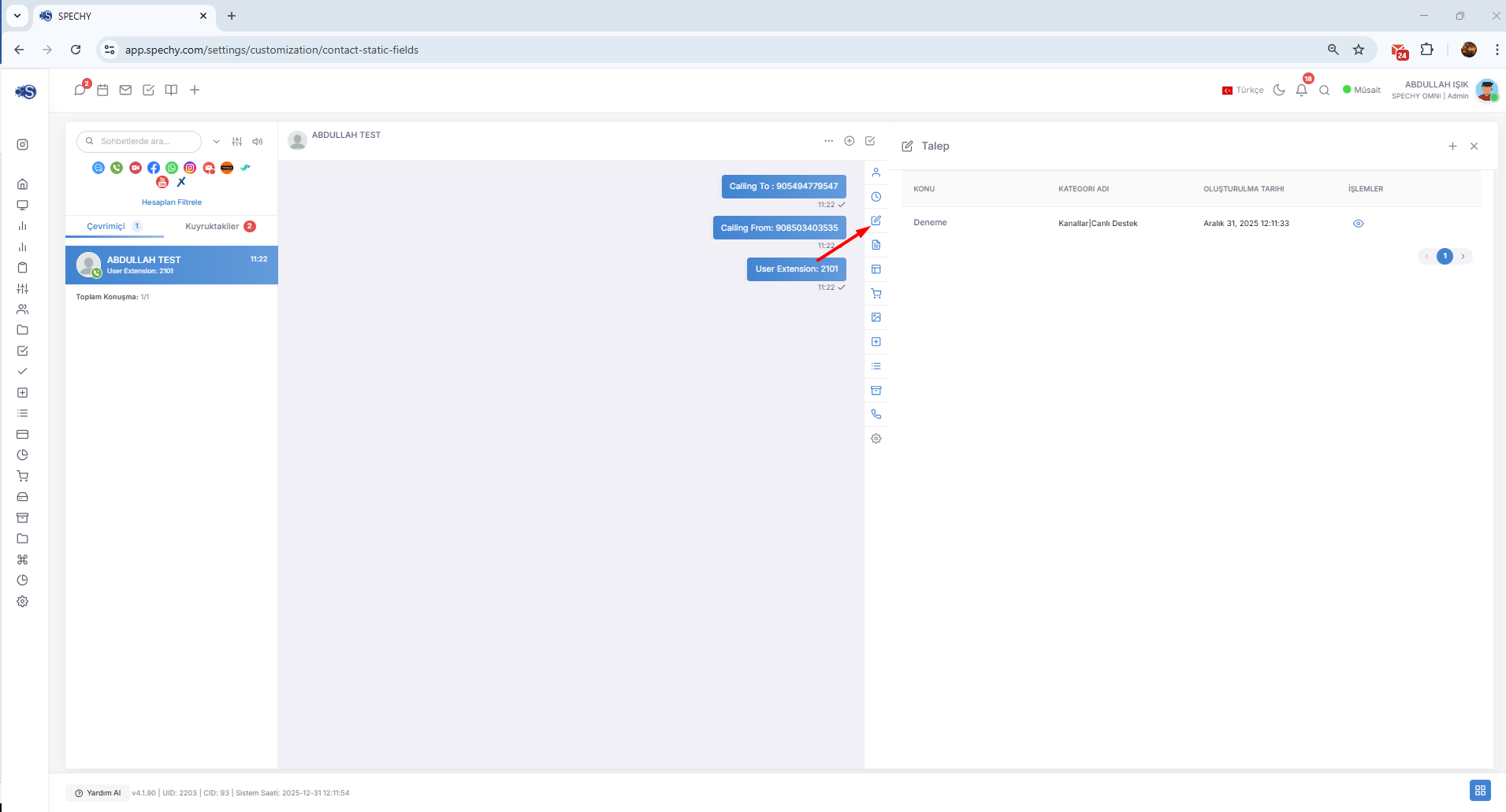Reload the page in browser
The image size is (1506, 812).
[76, 50]
